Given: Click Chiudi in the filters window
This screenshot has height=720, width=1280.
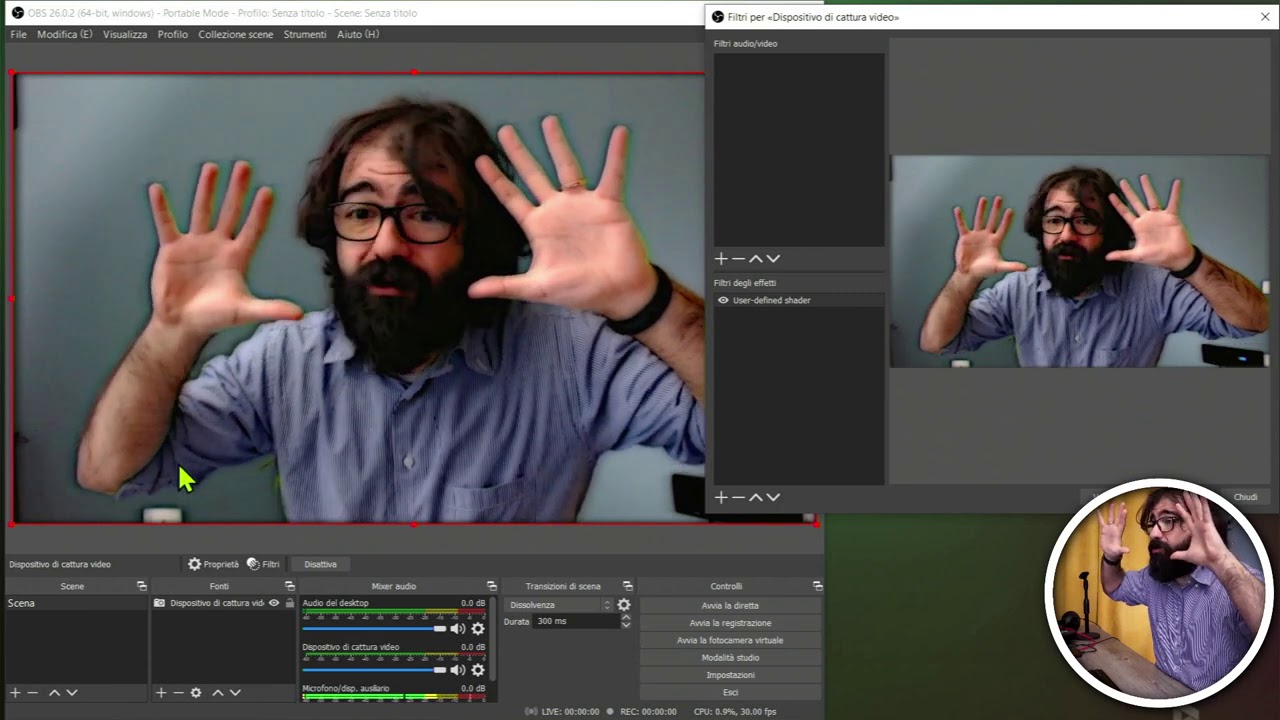Looking at the screenshot, I should tap(1245, 497).
